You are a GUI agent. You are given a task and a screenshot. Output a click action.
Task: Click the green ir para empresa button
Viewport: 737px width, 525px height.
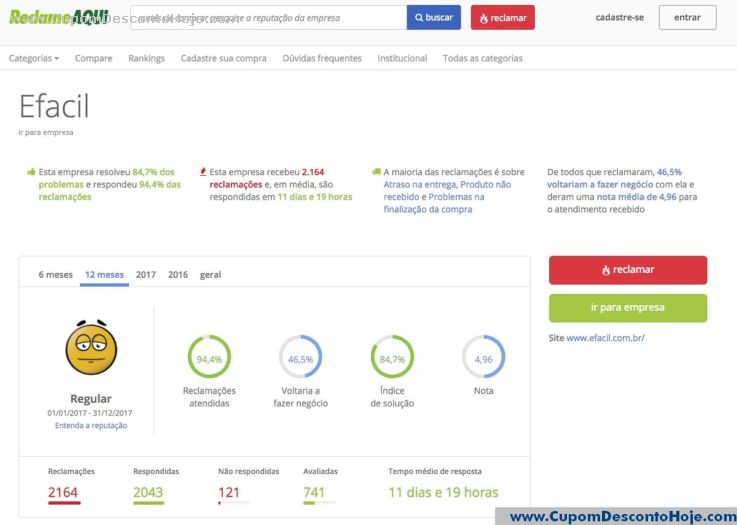tap(628, 308)
